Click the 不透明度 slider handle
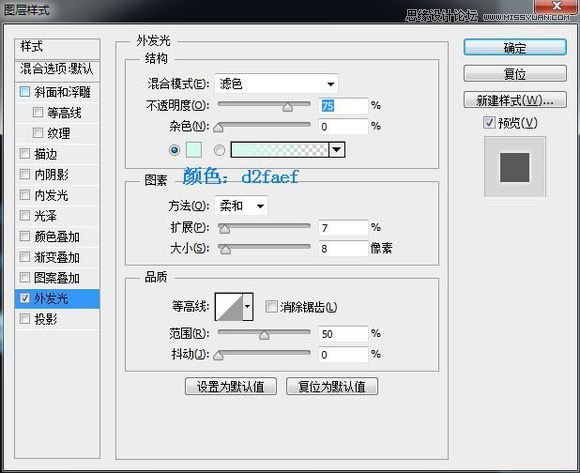This screenshot has width=580, height=473. coord(287,107)
